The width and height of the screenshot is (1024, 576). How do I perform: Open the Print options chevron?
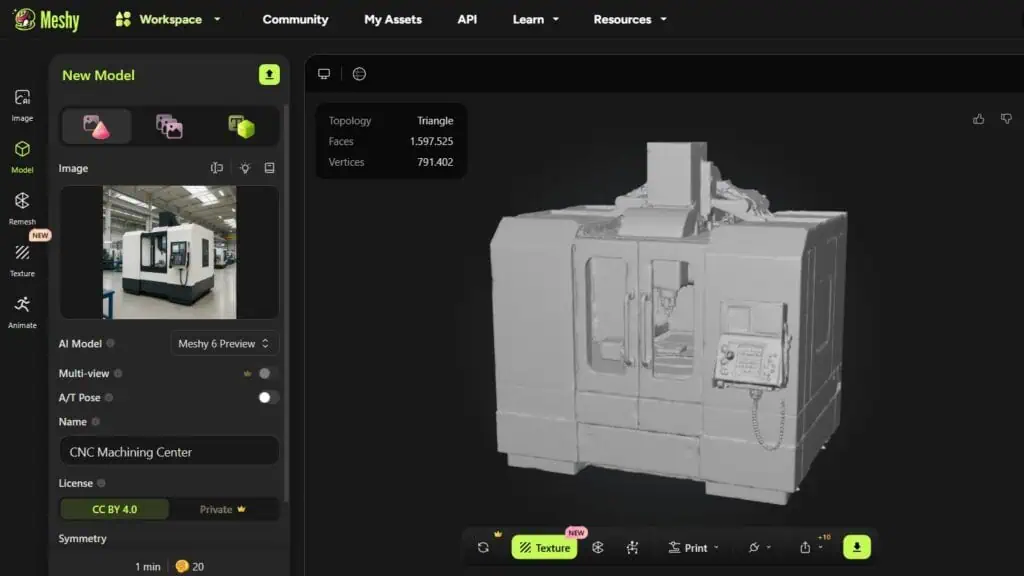tap(716, 547)
